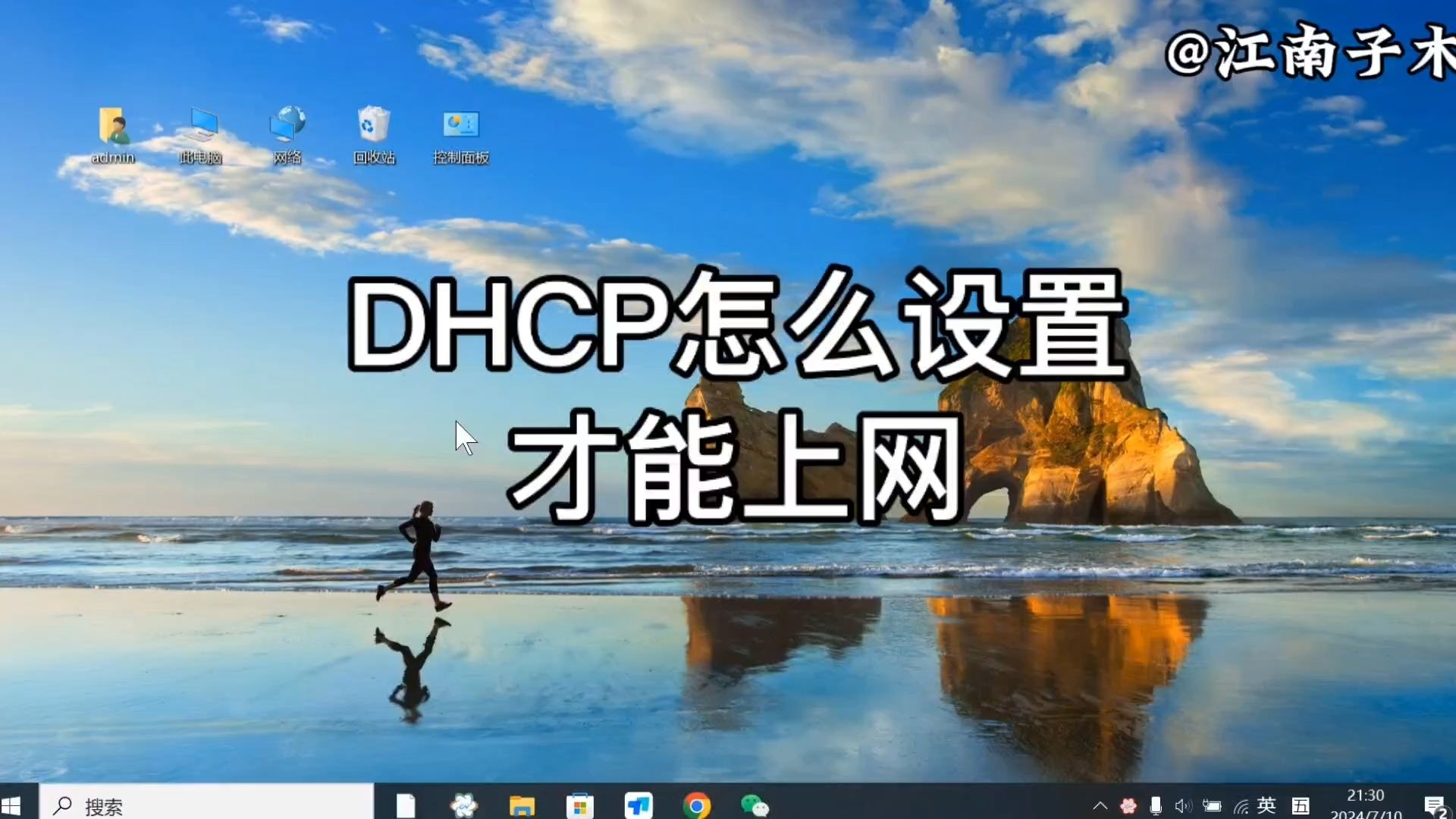Open Microsoft Store from the taskbar
This screenshot has height=819, width=1456.
point(579,805)
